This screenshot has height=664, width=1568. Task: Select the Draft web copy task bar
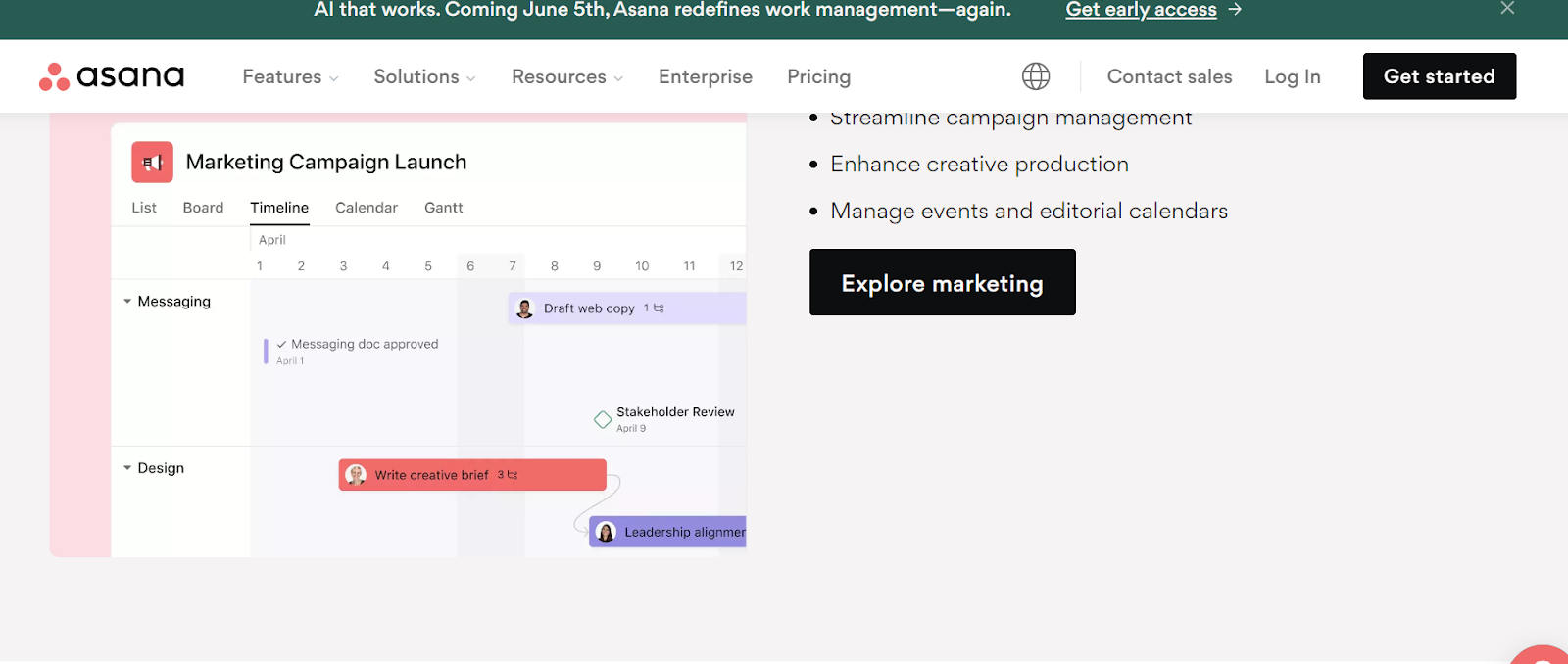tap(627, 308)
